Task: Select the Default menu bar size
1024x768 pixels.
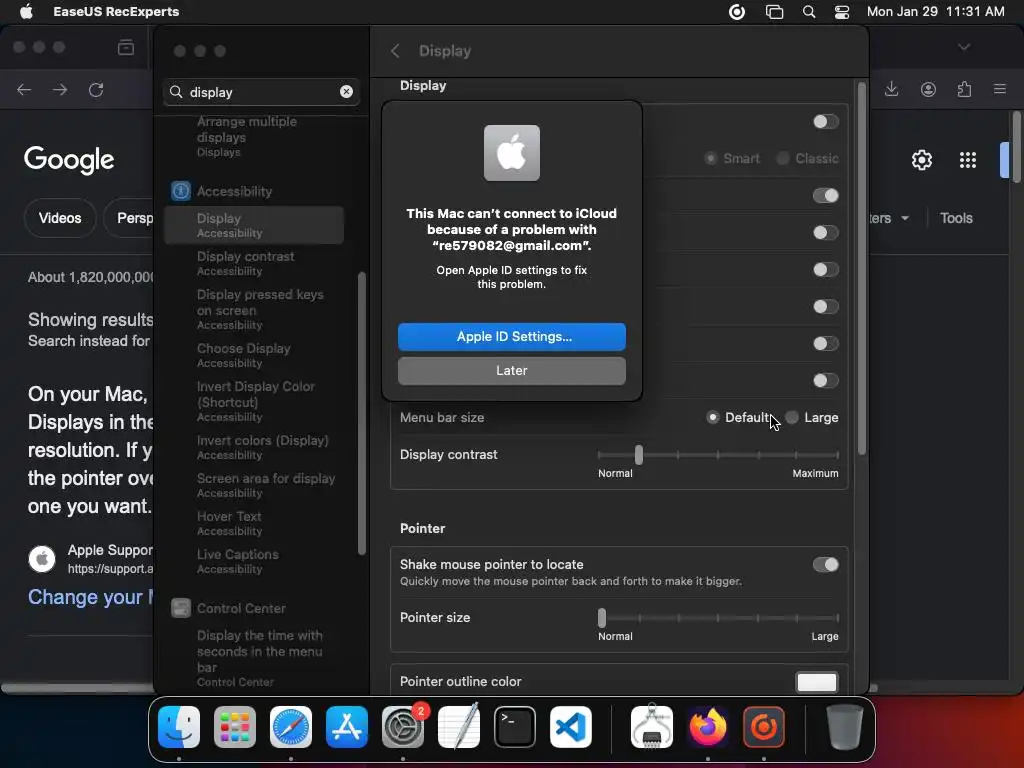Action: 712,417
